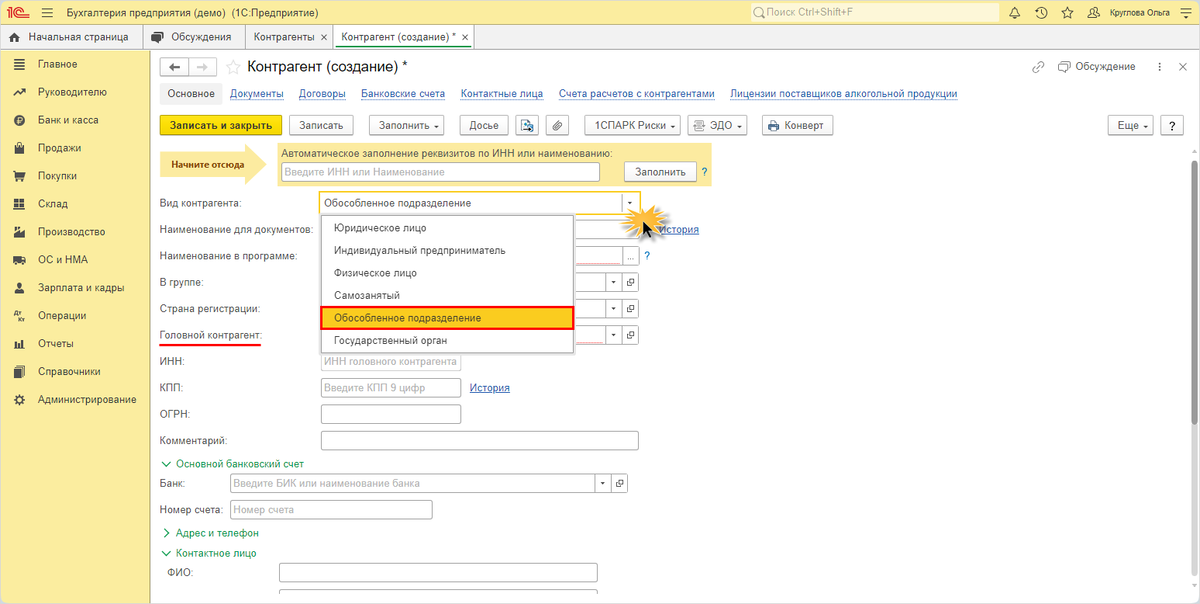
Task: Go forward with the right arrow button
Action: click(203, 66)
